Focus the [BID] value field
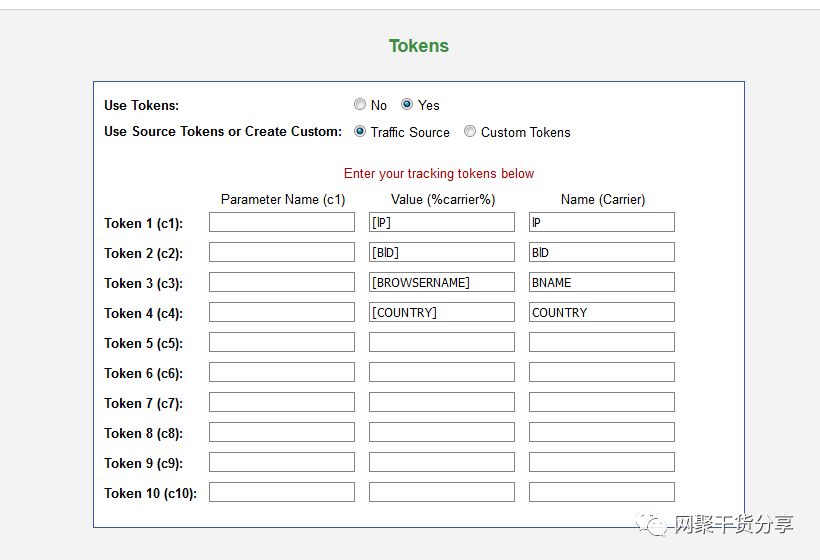Image resolution: width=820 pixels, height=560 pixels. pos(442,252)
